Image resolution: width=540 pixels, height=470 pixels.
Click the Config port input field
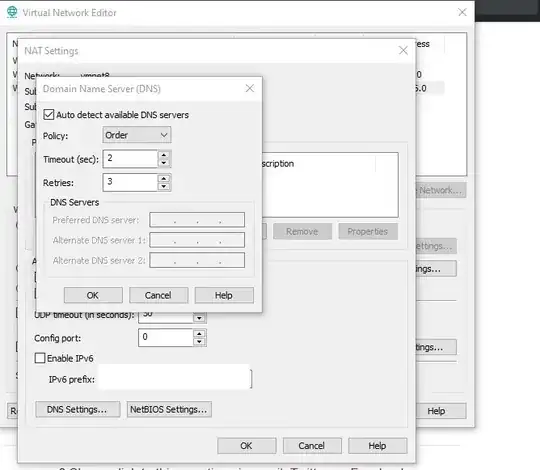[x=166, y=337]
